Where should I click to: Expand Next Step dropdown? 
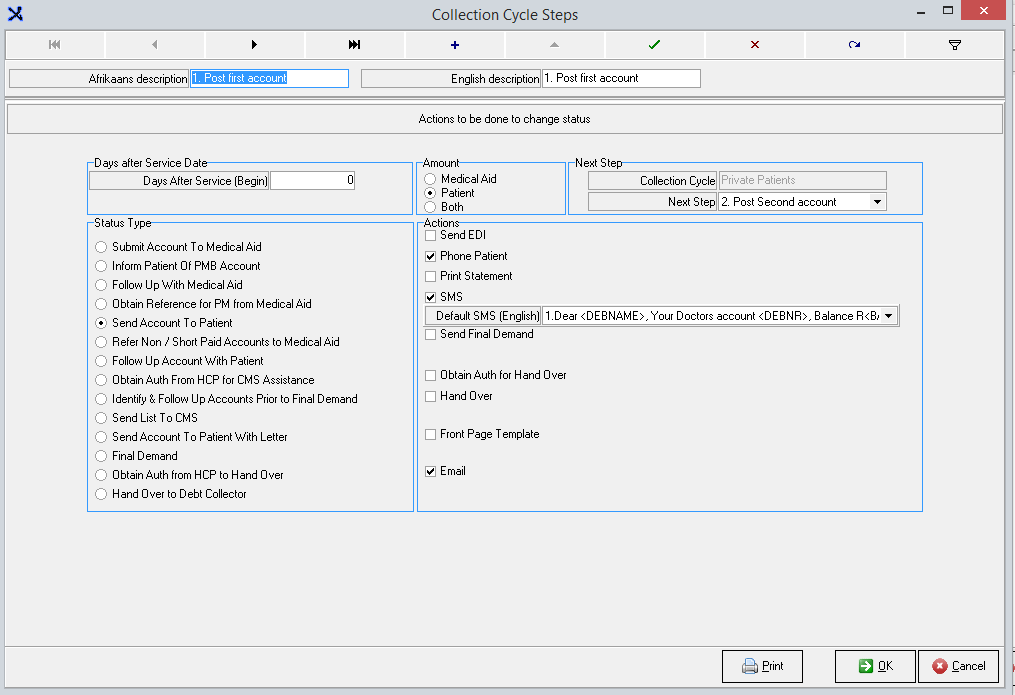[x=877, y=202]
